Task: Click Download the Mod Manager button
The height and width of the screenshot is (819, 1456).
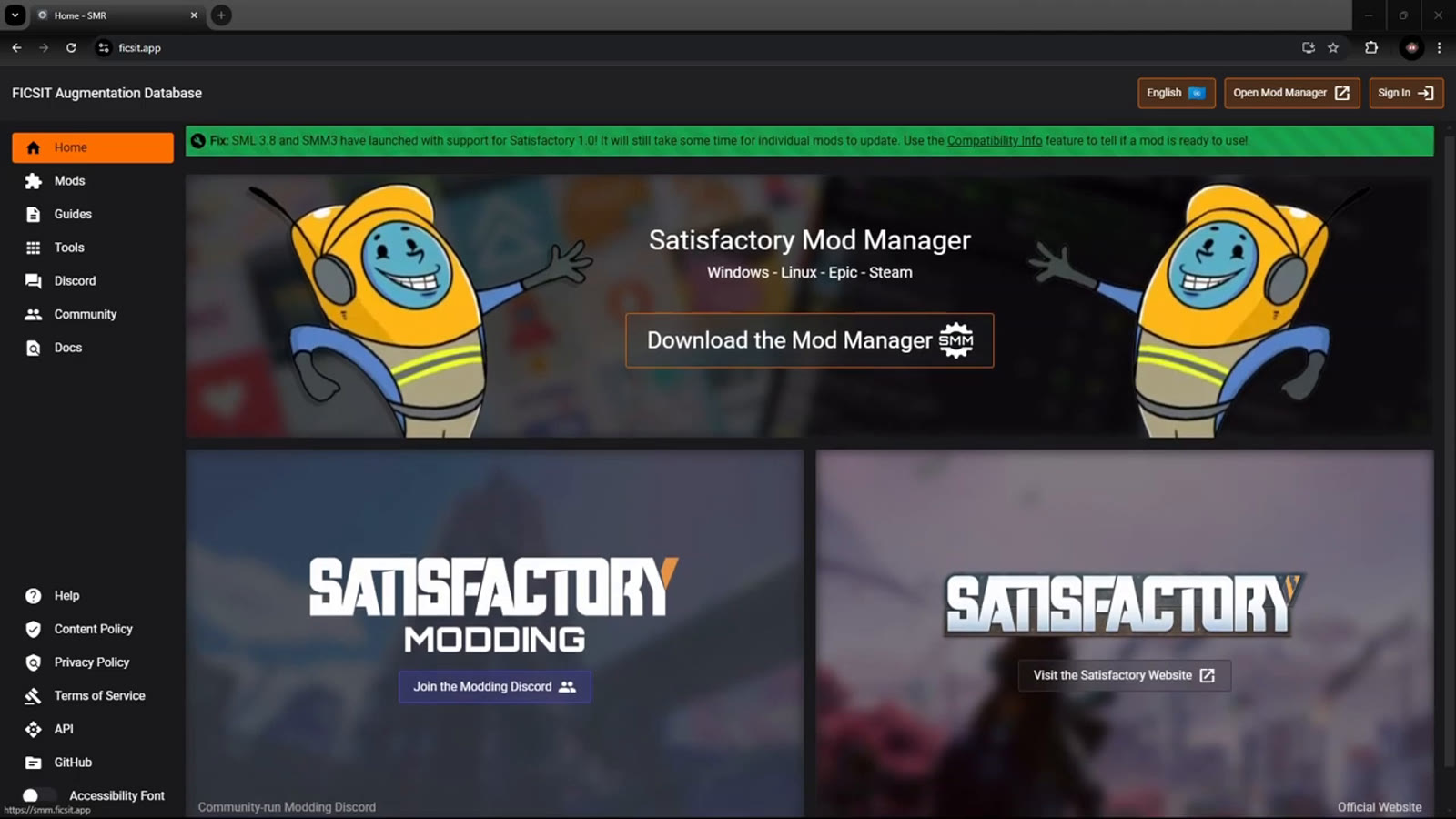Action: click(x=809, y=340)
